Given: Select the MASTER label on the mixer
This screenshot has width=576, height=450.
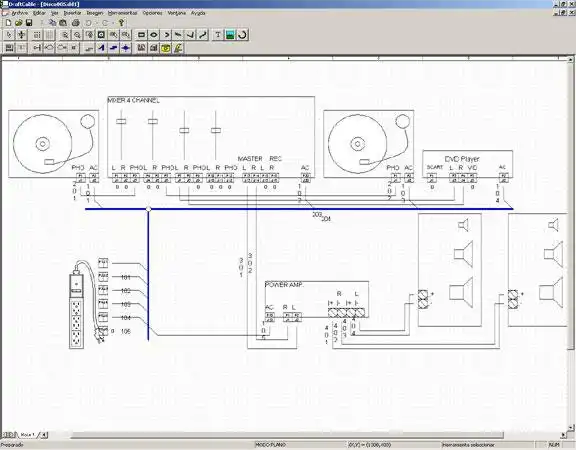Looking at the screenshot, I should [x=250, y=158].
